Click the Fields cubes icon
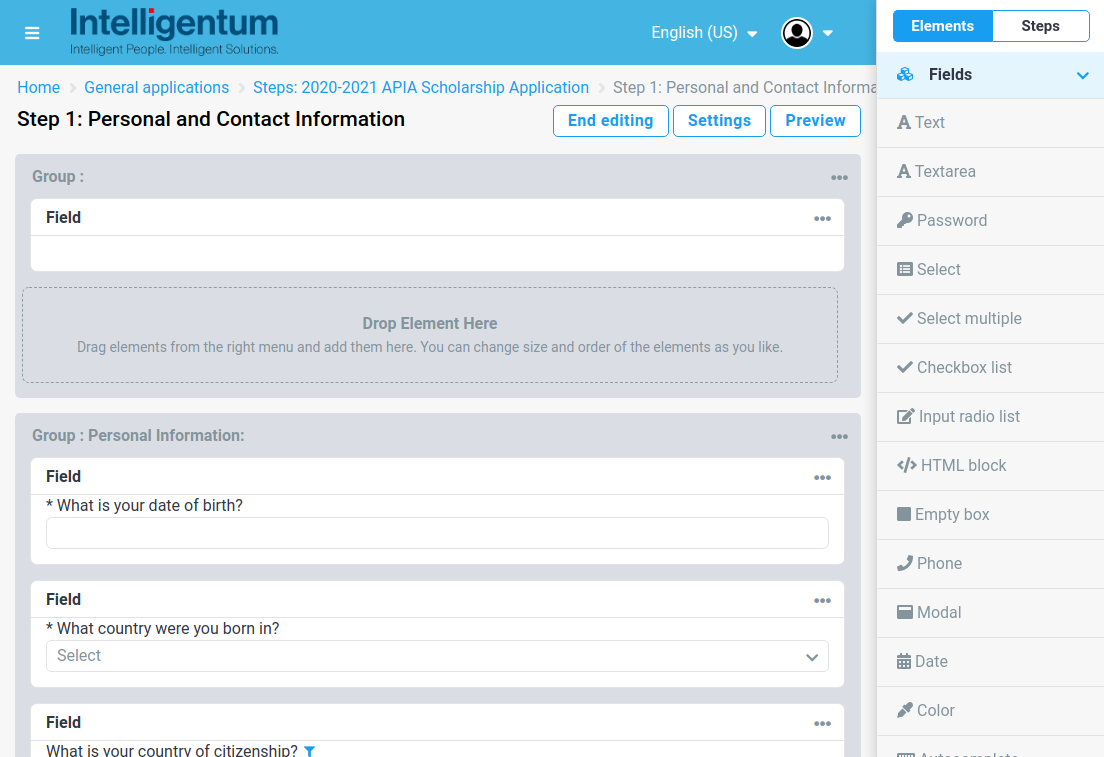 [905, 75]
